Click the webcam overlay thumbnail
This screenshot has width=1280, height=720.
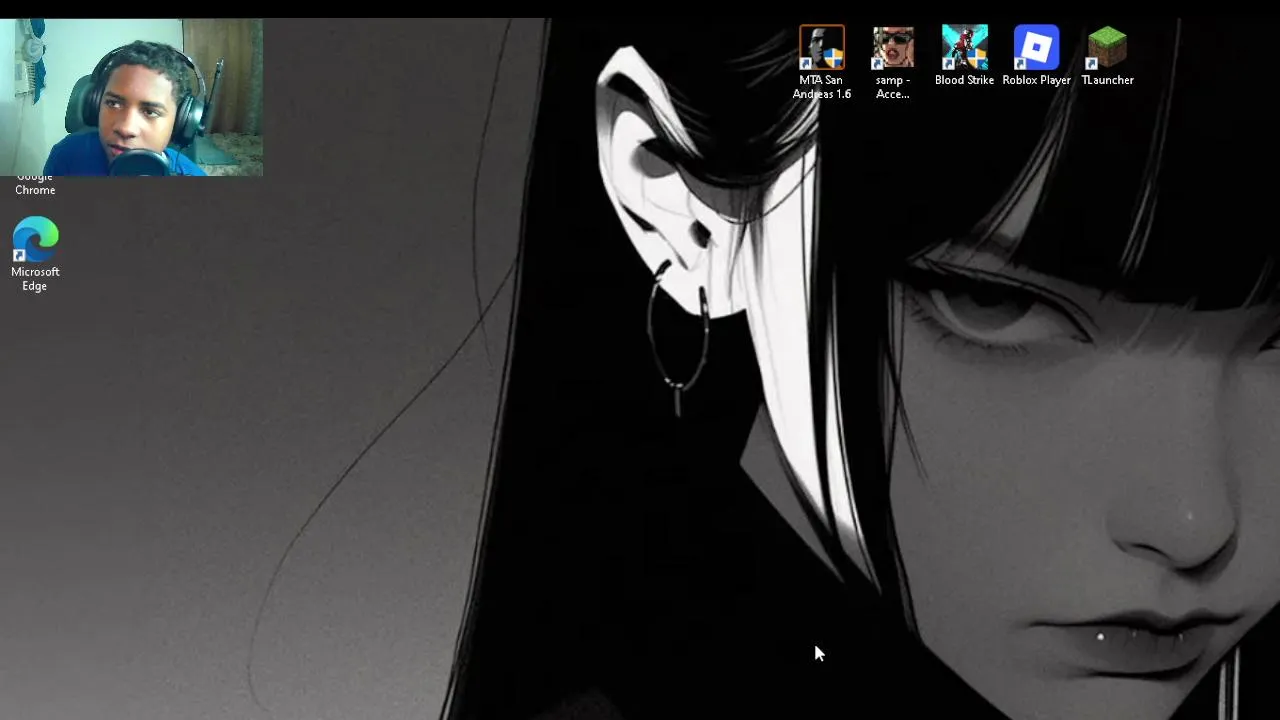pos(131,98)
